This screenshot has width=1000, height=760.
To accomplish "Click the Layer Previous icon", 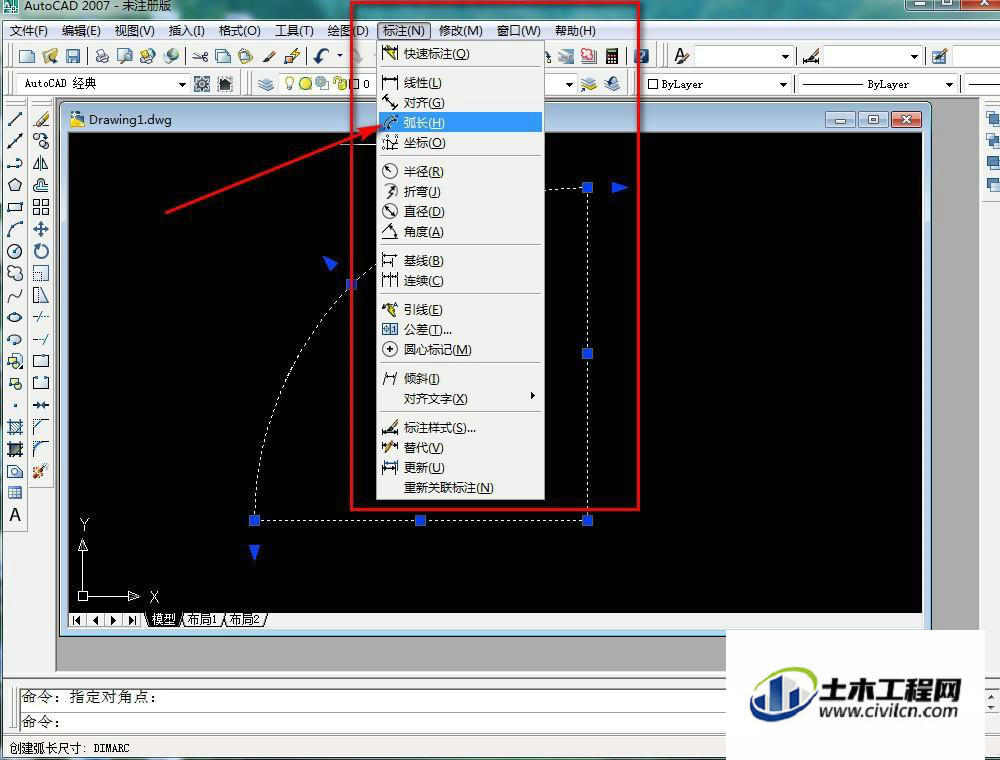I will coord(612,84).
